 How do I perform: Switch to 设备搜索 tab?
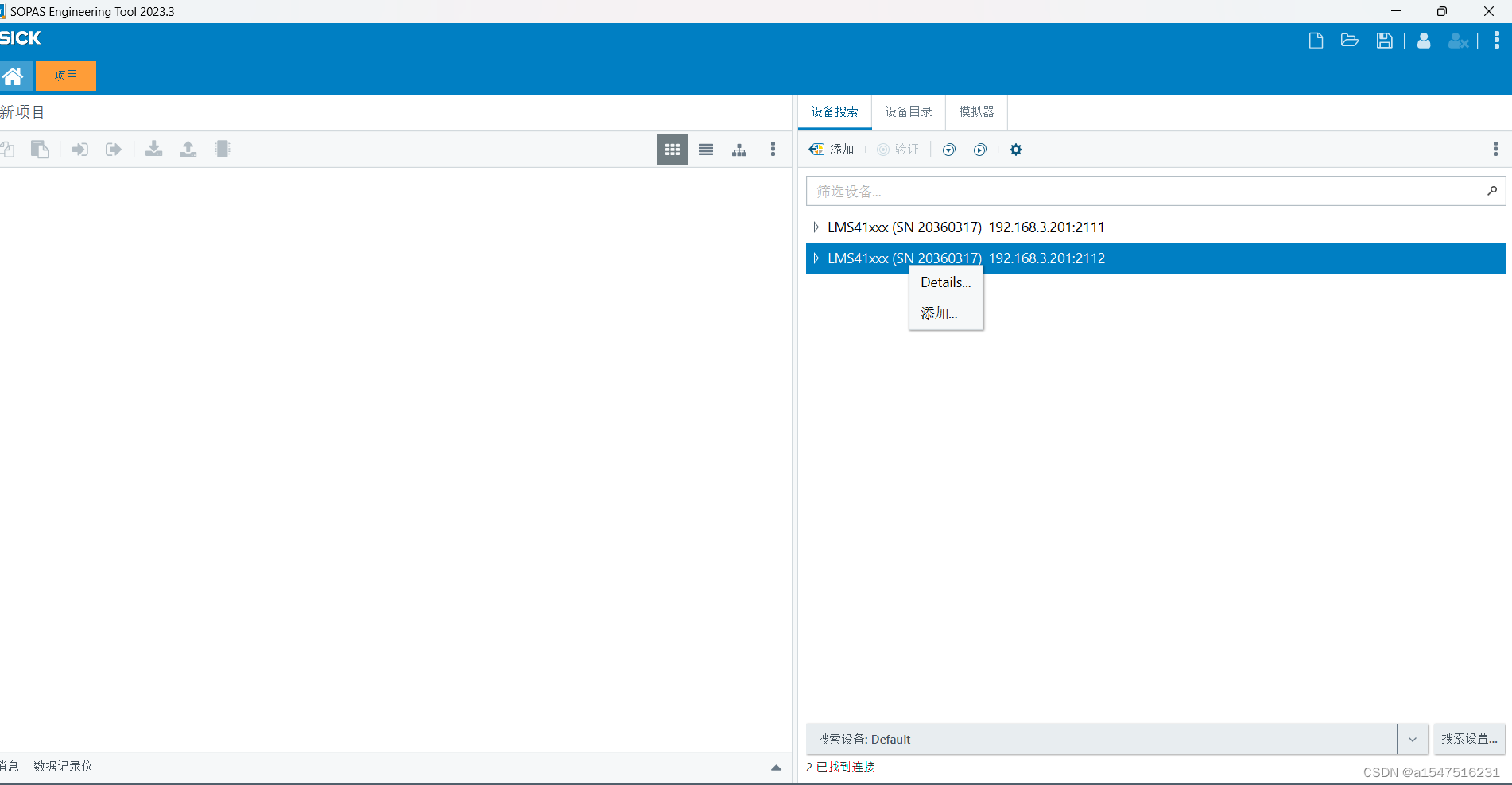pyautogui.click(x=835, y=112)
